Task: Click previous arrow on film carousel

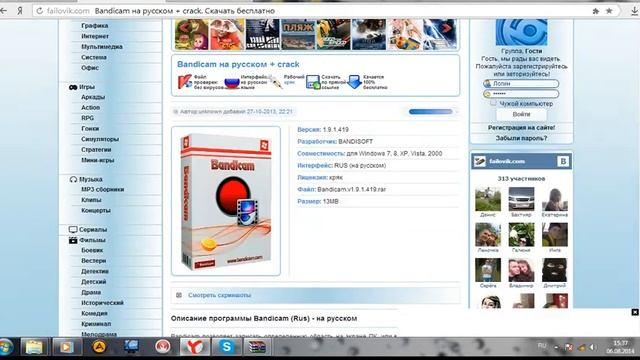Action: 184,28
